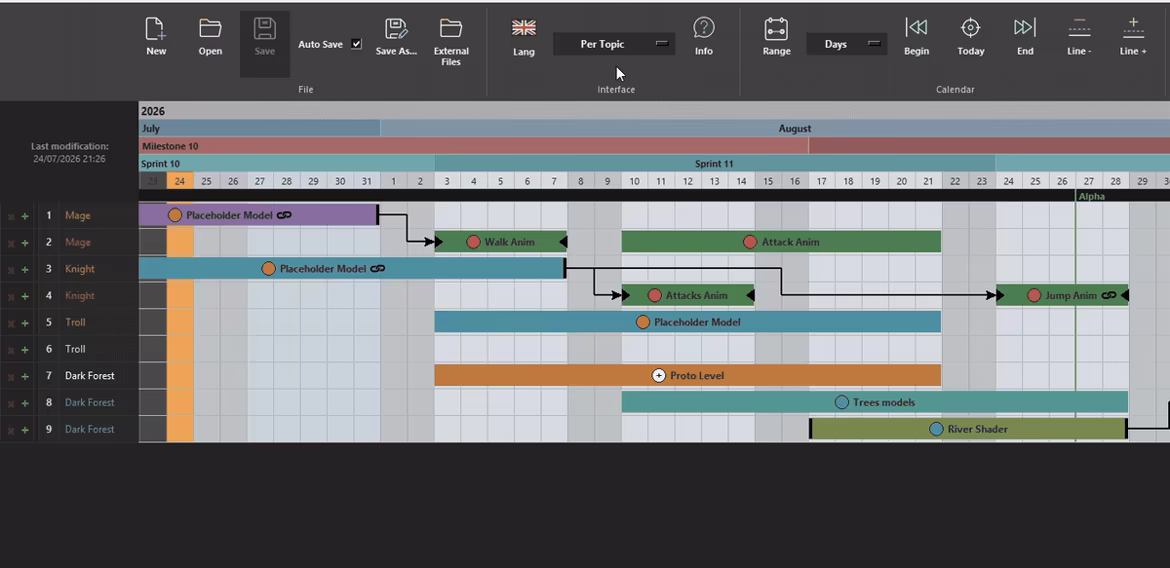Select the Troll Placeholder Model bar
The height and width of the screenshot is (568, 1170).
tap(688, 322)
